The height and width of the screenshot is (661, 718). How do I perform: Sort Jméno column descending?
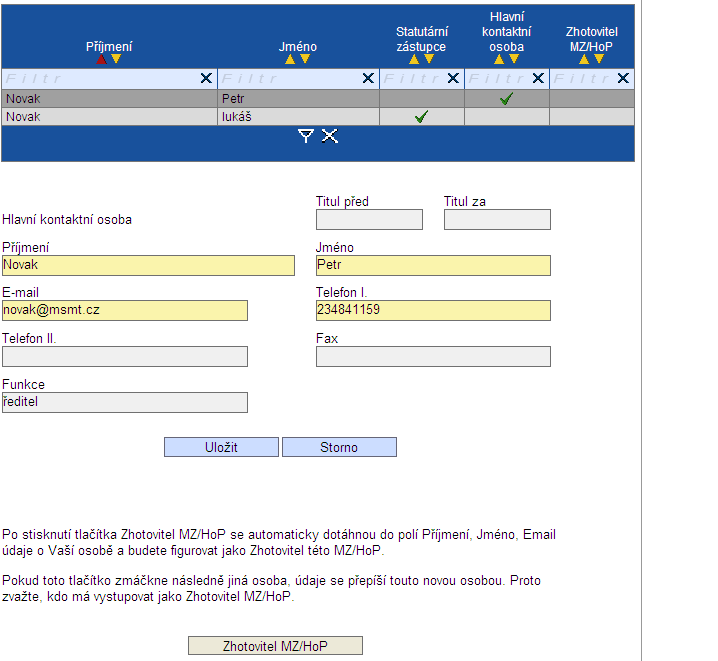pos(305,59)
